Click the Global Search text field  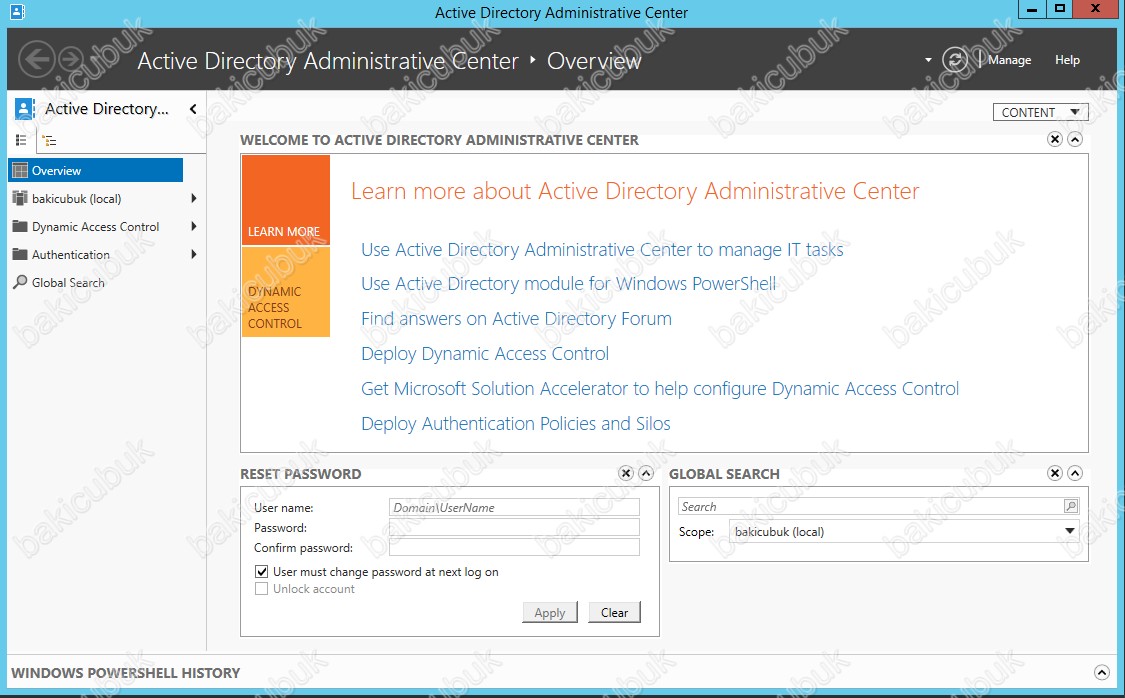click(x=871, y=506)
